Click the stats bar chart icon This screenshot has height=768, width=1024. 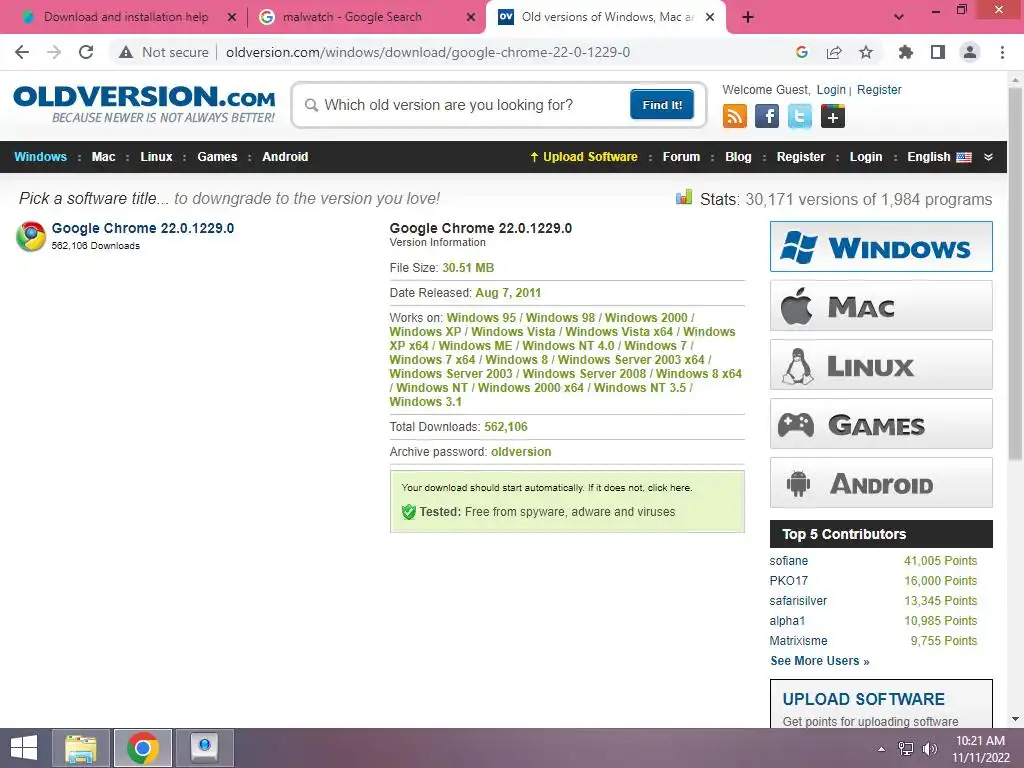[x=684, y=197]
